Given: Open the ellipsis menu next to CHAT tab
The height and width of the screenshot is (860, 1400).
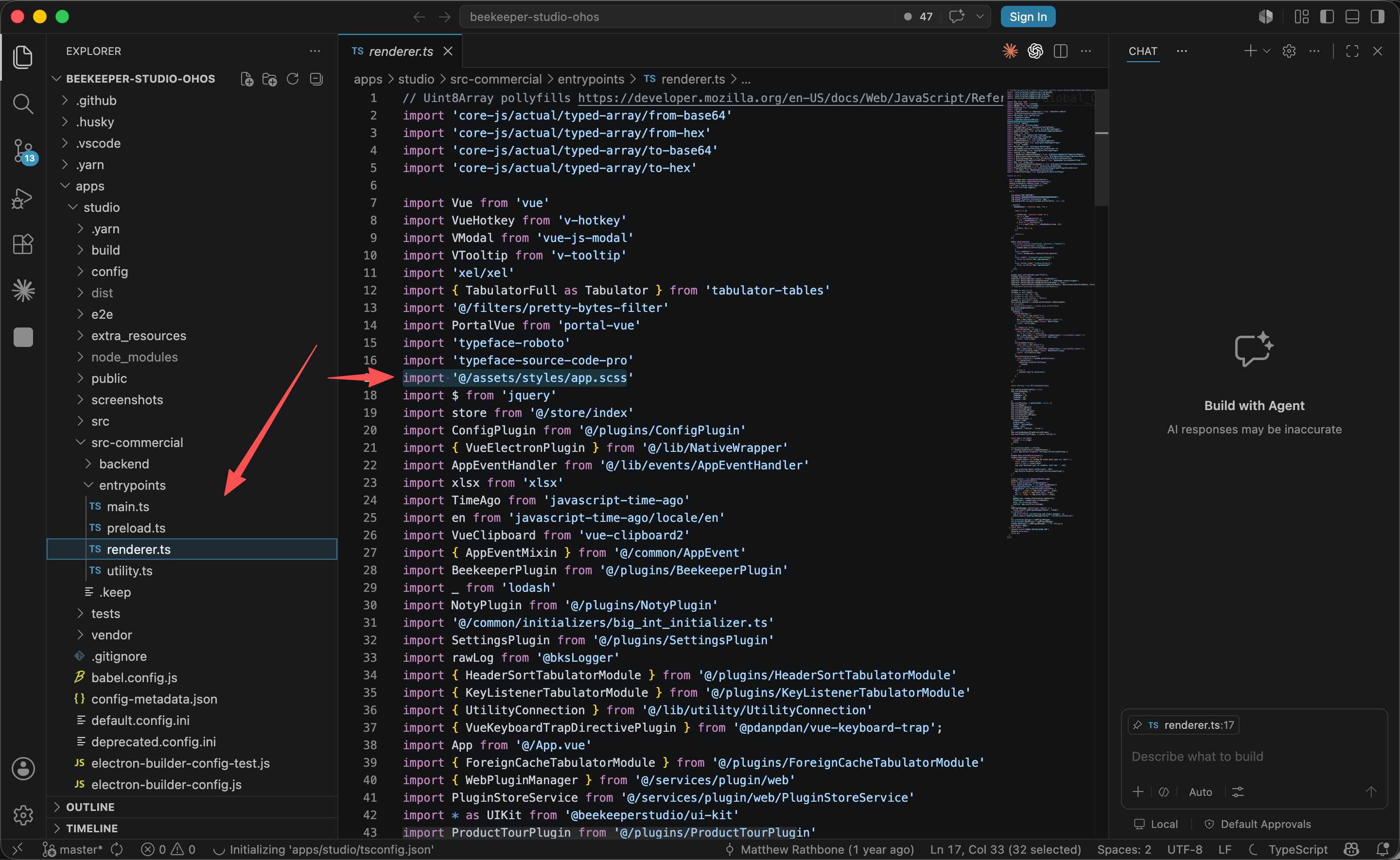Looking at the screenshot, I should coord(1182,51).
